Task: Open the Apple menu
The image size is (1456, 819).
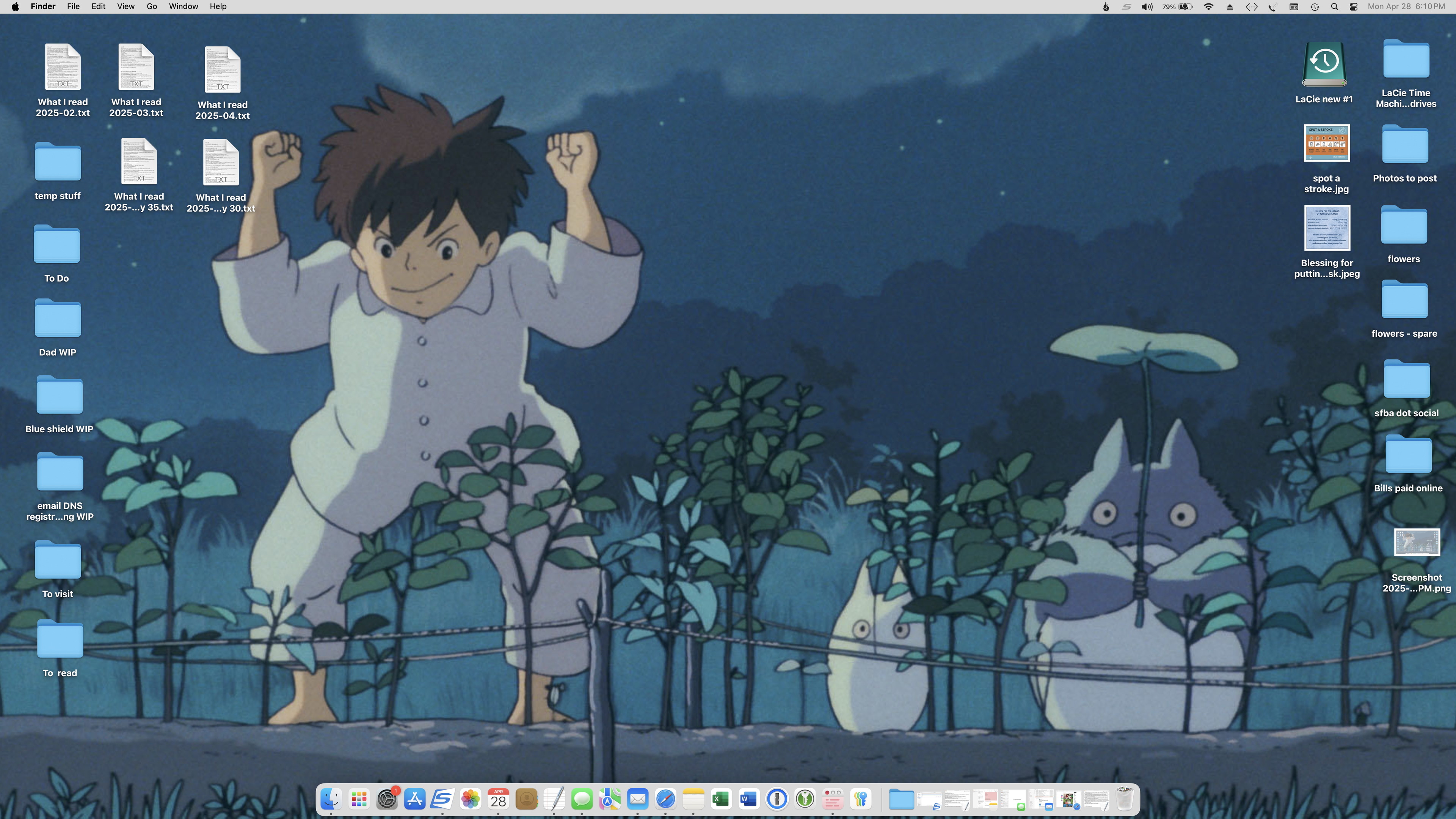Action: click(15, 7)
